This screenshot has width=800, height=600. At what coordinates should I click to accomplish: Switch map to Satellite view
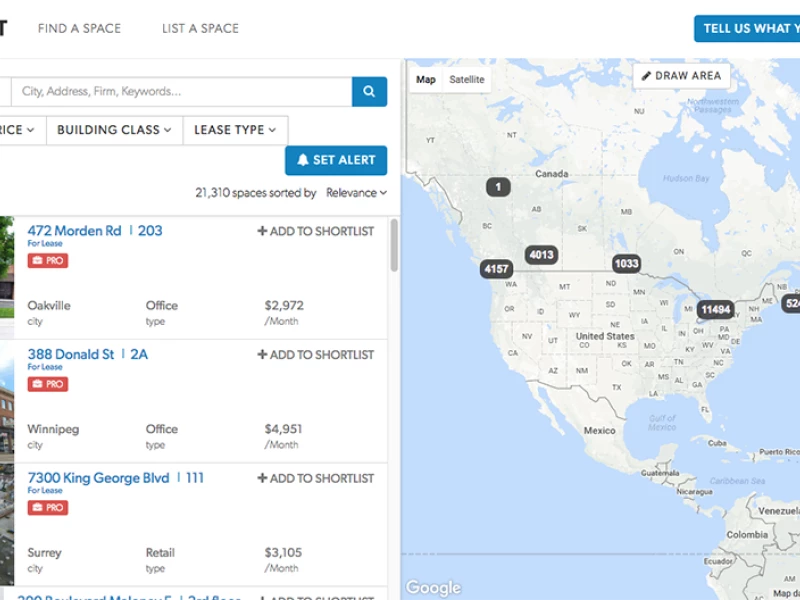coord(467,80)
